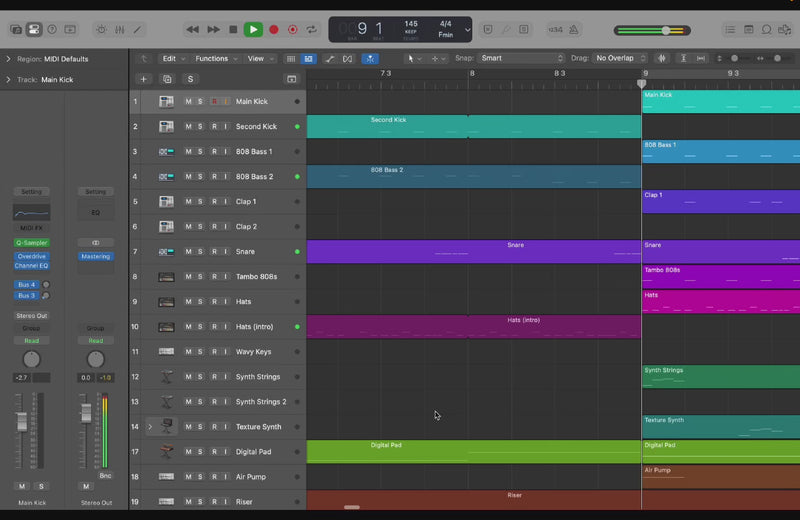
Task: Open the Editors with the pencil icon
Action: pos(137,30)
